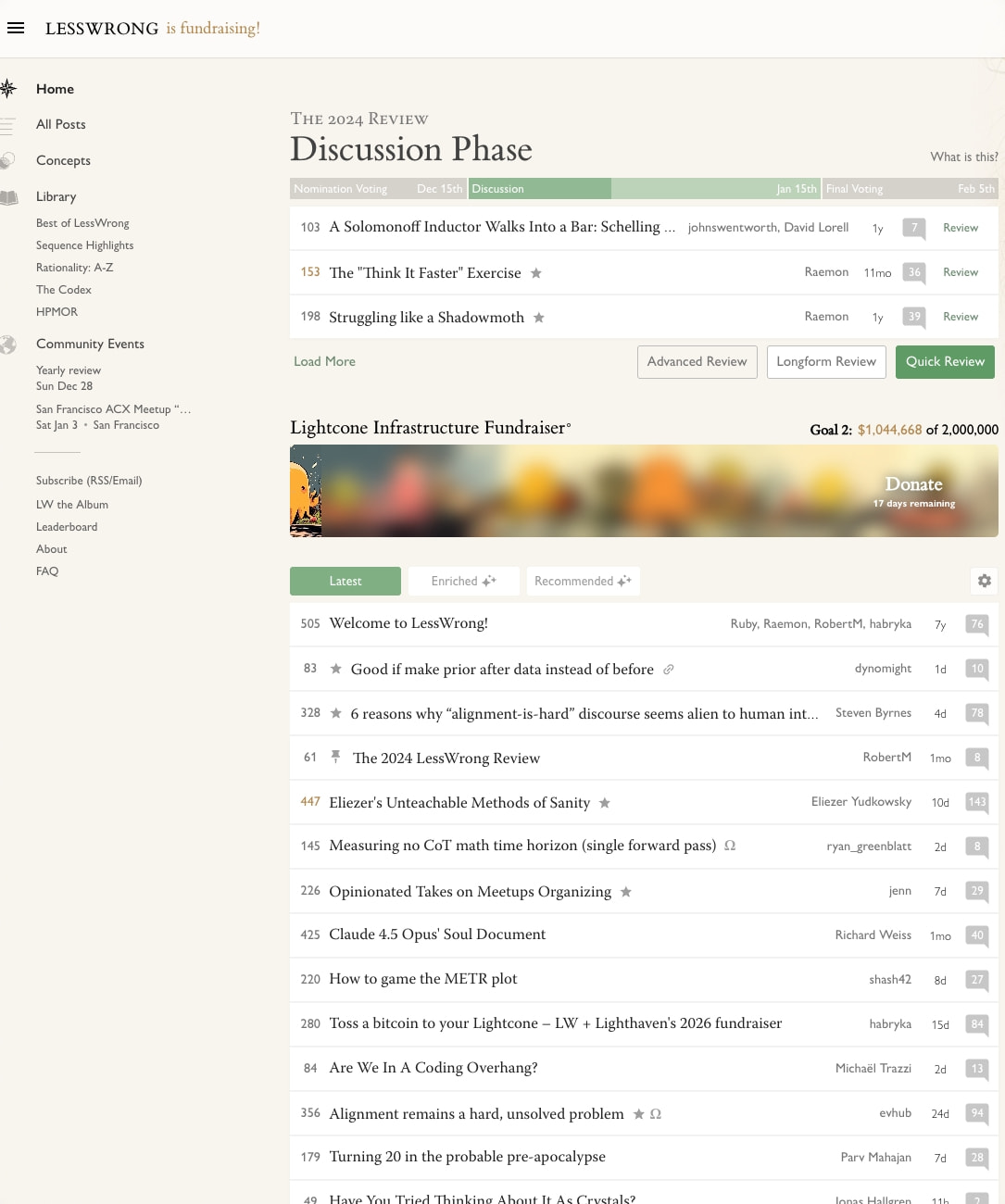Open feed settings gear icon
The image size is (1005, 1204).
click(985, 581)
